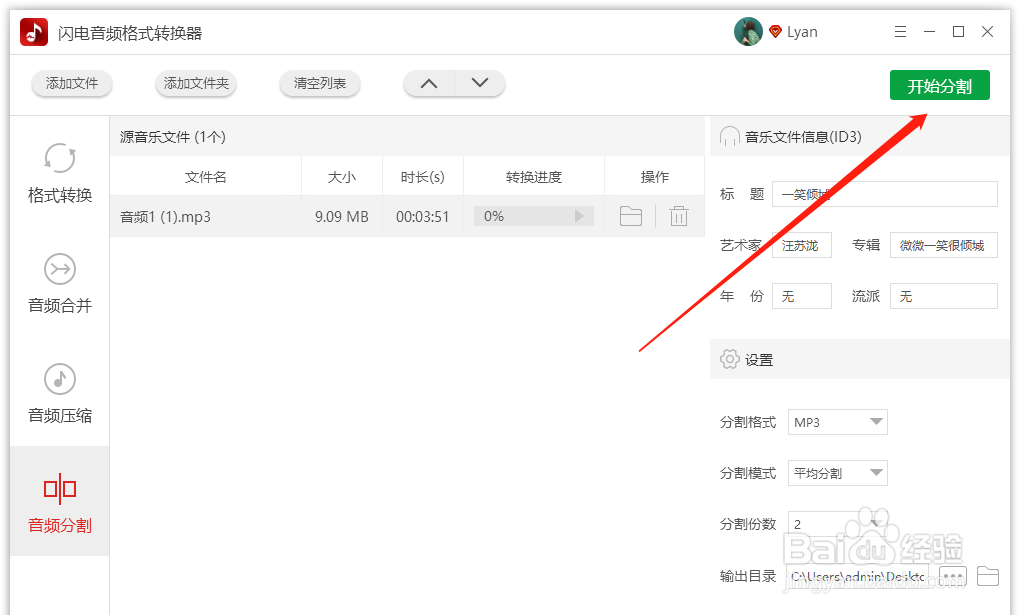Open the 音频合并 audio merge tool
Image resolution: width=1020 pixels, height=616 pixels.
59,285
